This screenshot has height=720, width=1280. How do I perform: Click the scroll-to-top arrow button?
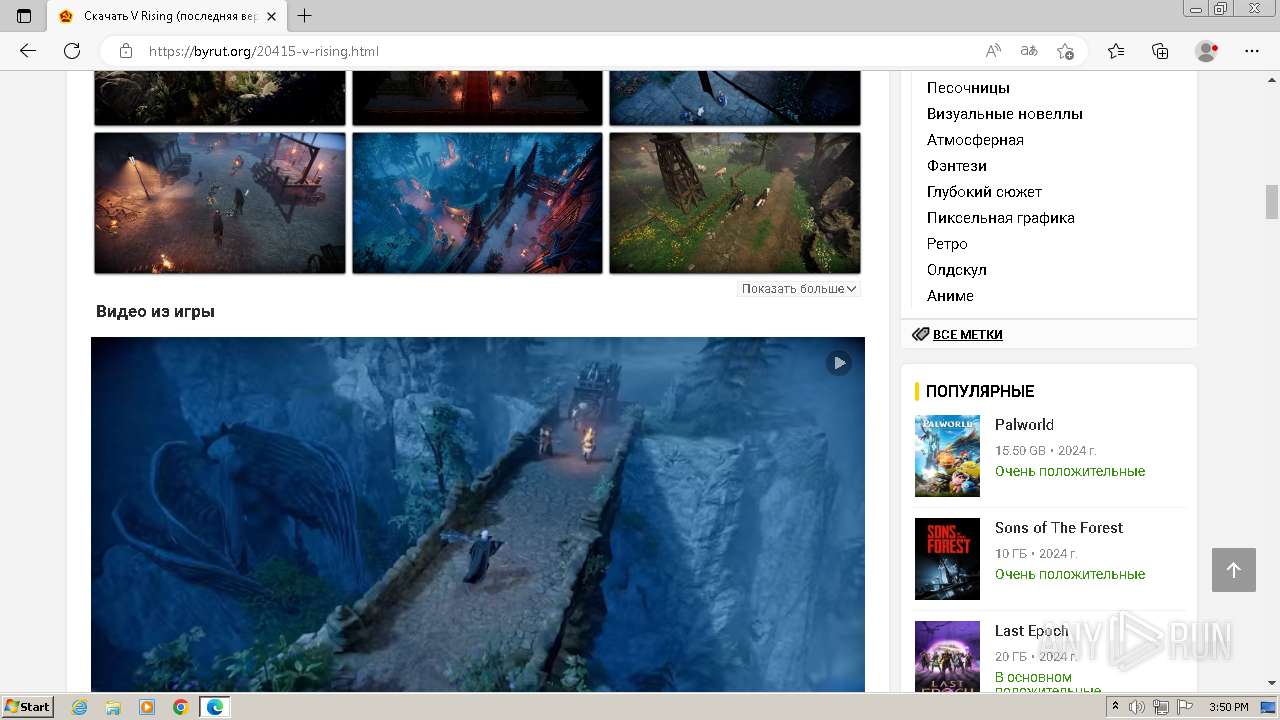1233,570
